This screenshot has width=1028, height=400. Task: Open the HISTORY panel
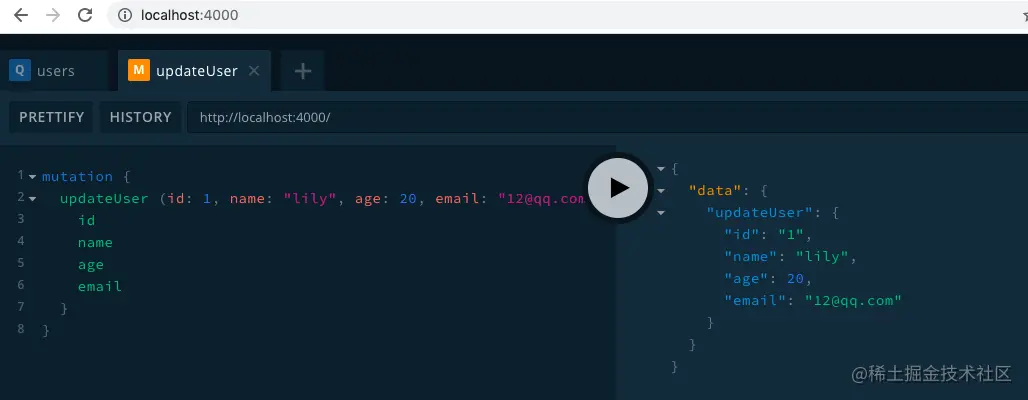pyautogui.click(x=140, y=117)
